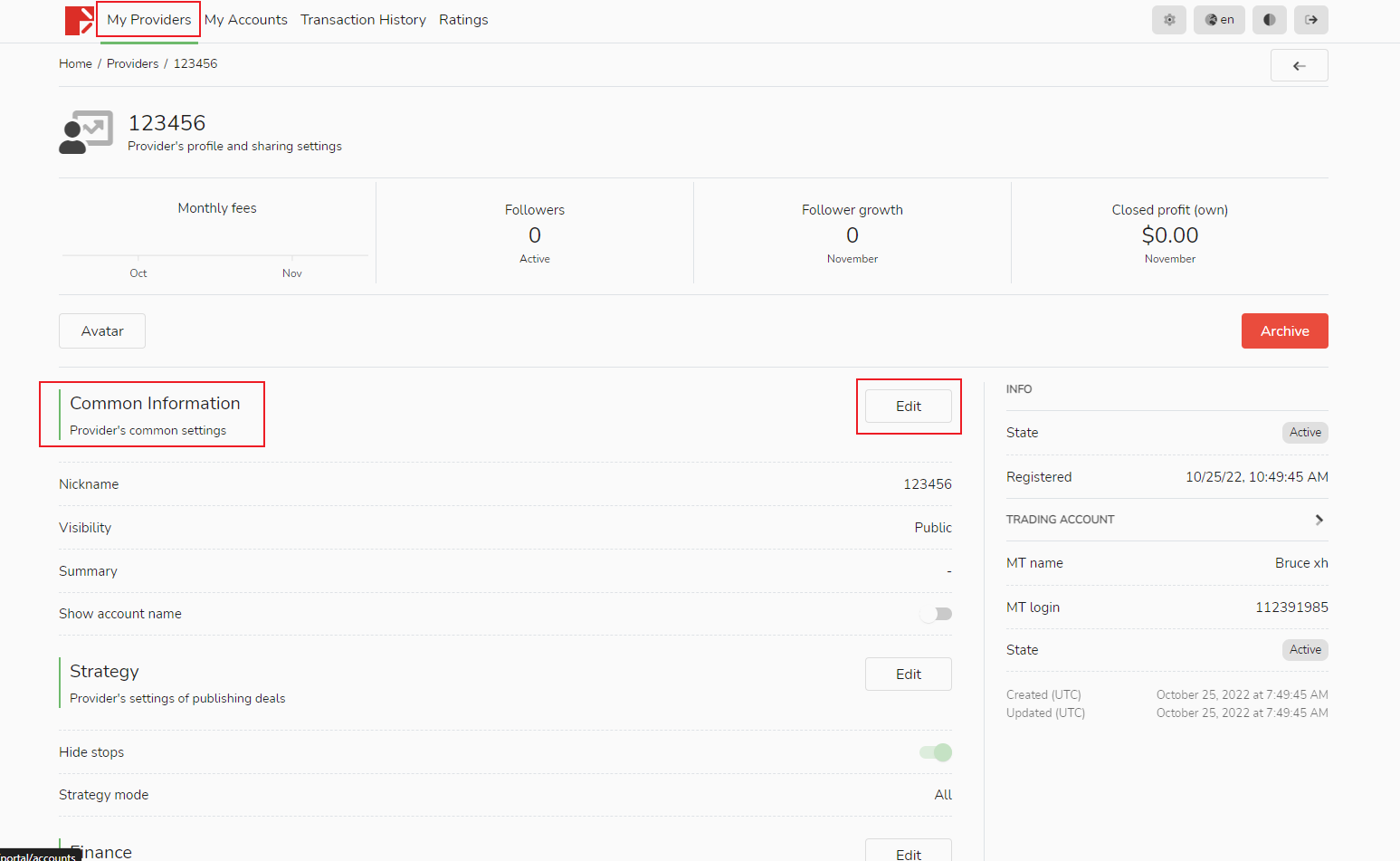Open the language selector showing en
1400x861 pixels.
click(x=1219, y=20)
